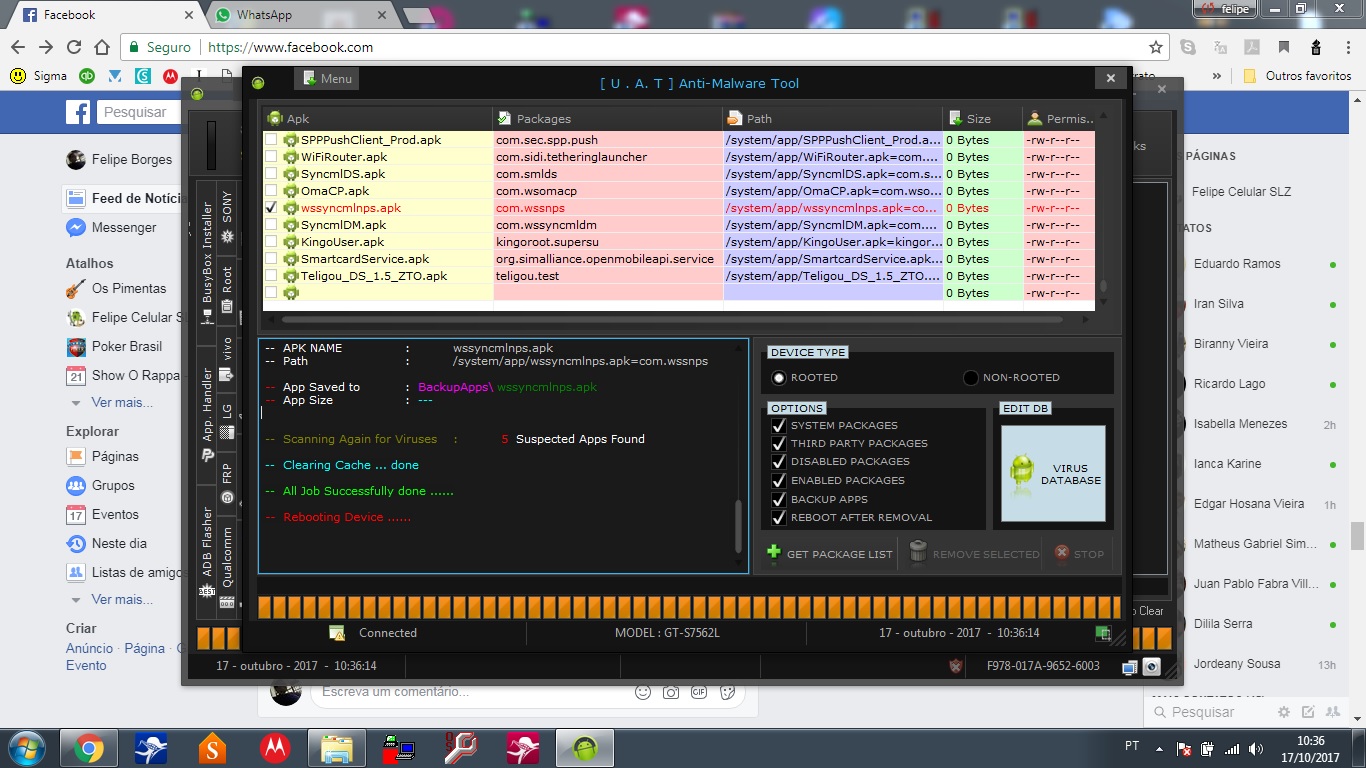This screenshot has height=768, width=1366.
Task: Click Android icon beside OmaCP.apk
Action: (291, 191)
